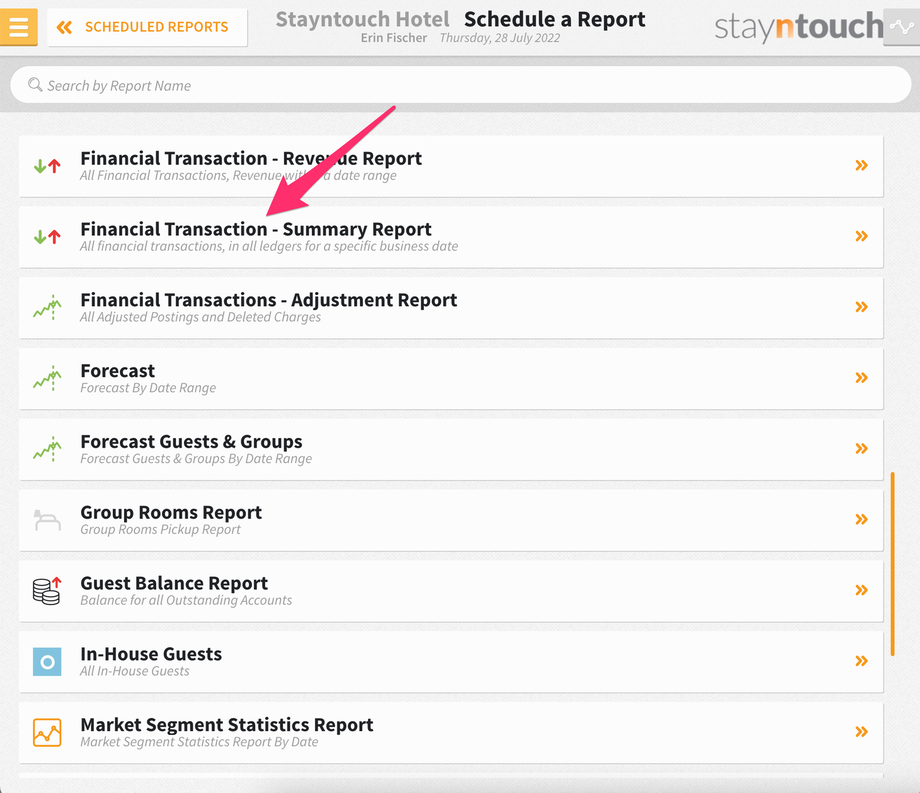Click the In-House Guests blue icon
920x793 pixels.
pyautogui.click(x=47, y=662)
